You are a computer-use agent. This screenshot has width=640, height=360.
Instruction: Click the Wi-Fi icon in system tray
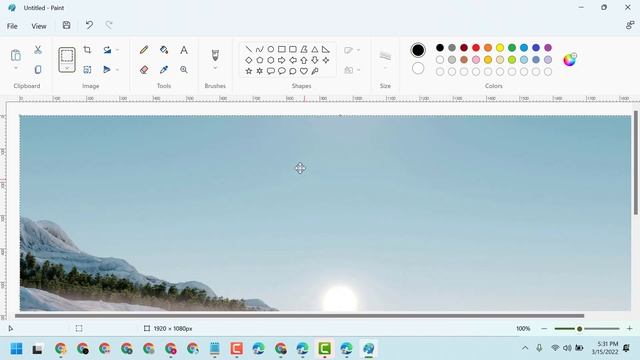click(555, 348)
